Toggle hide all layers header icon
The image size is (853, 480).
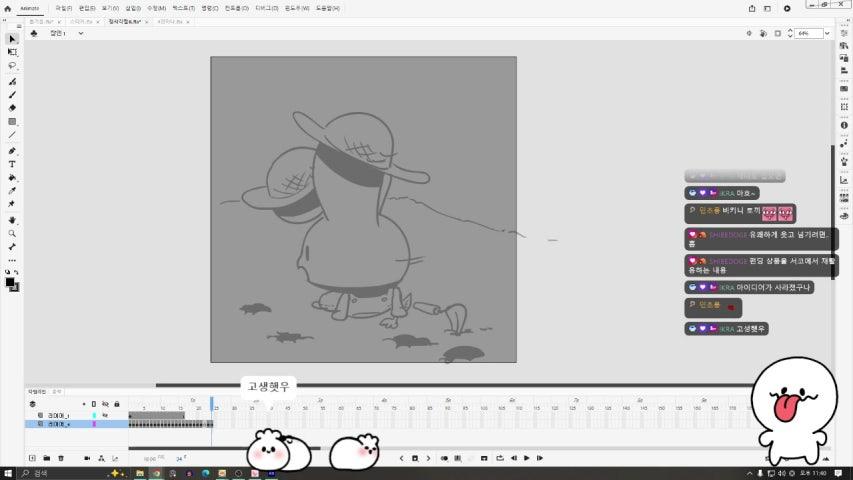click(105, 404)
